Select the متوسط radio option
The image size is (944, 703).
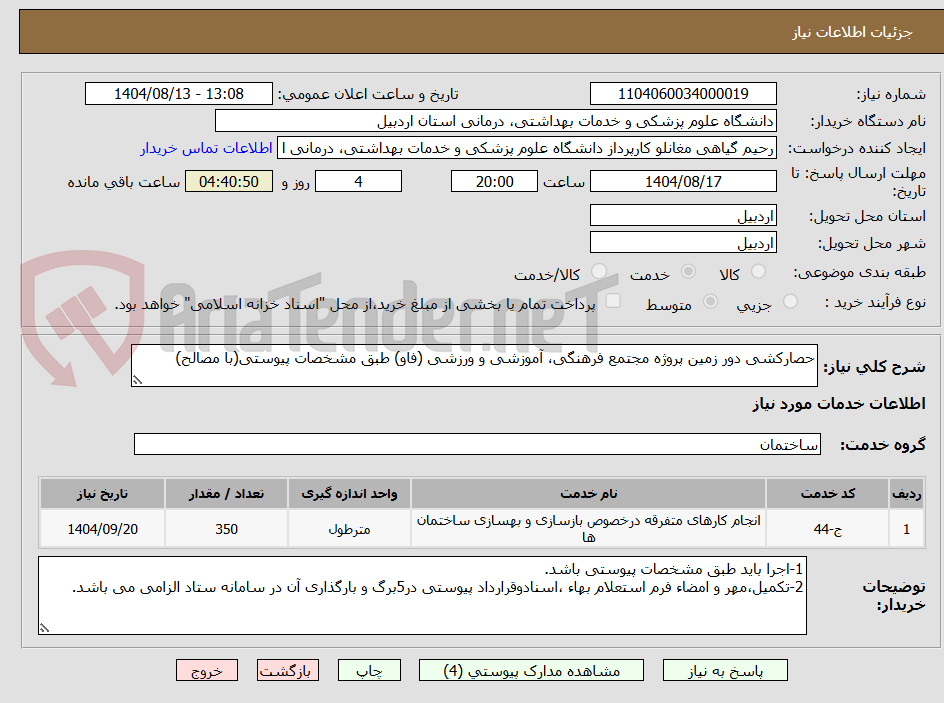pyautogui.click(x=710, y=300)
